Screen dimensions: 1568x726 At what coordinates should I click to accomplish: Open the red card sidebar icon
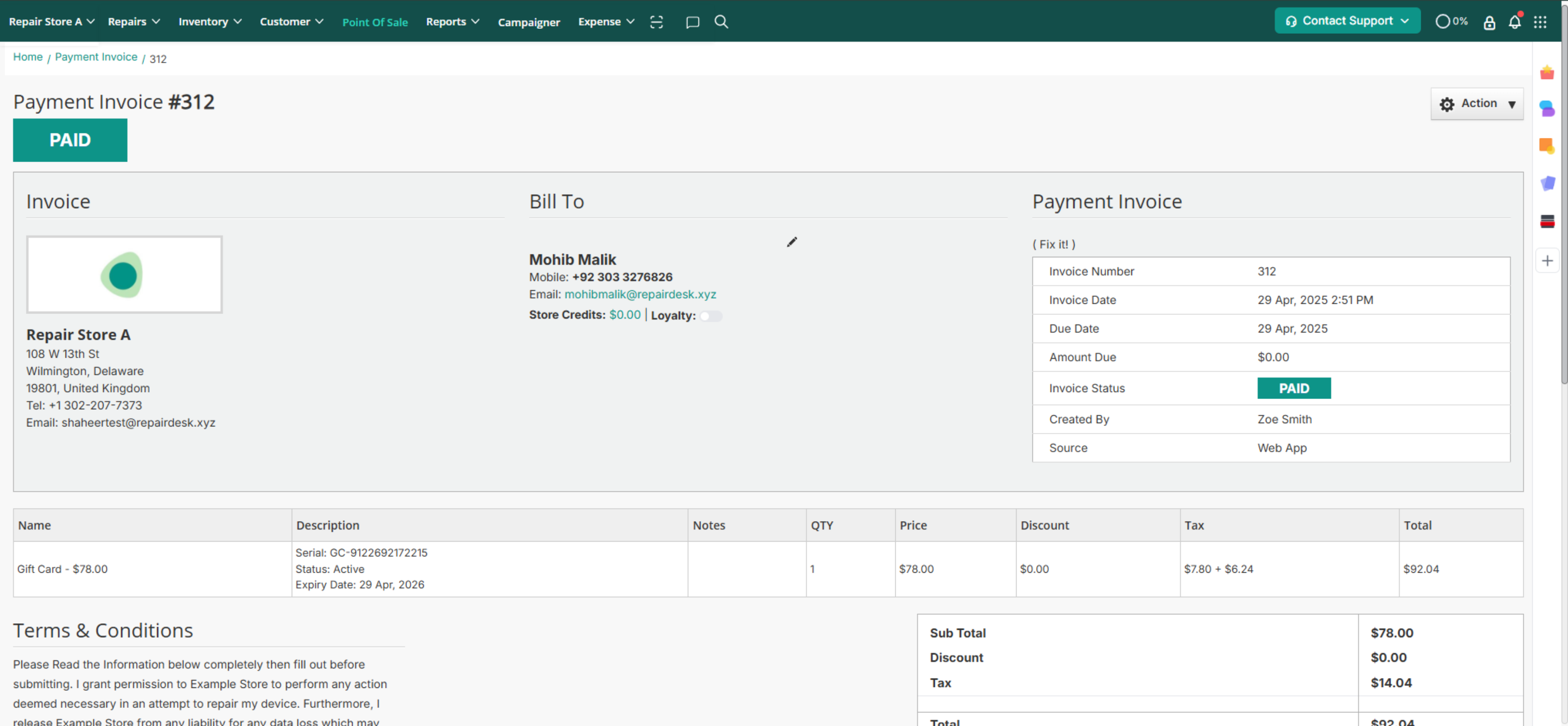click(1547, 221)
